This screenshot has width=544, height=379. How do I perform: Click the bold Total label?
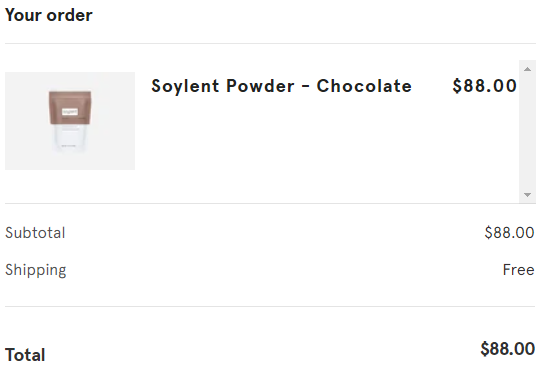[x=25, y=355]
